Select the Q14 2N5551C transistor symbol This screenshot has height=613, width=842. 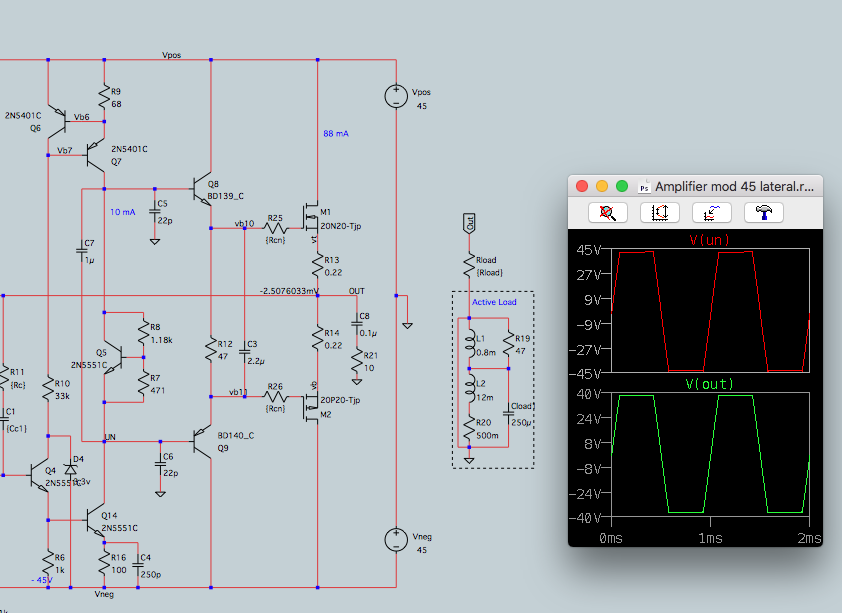click(x=95, y=520)
